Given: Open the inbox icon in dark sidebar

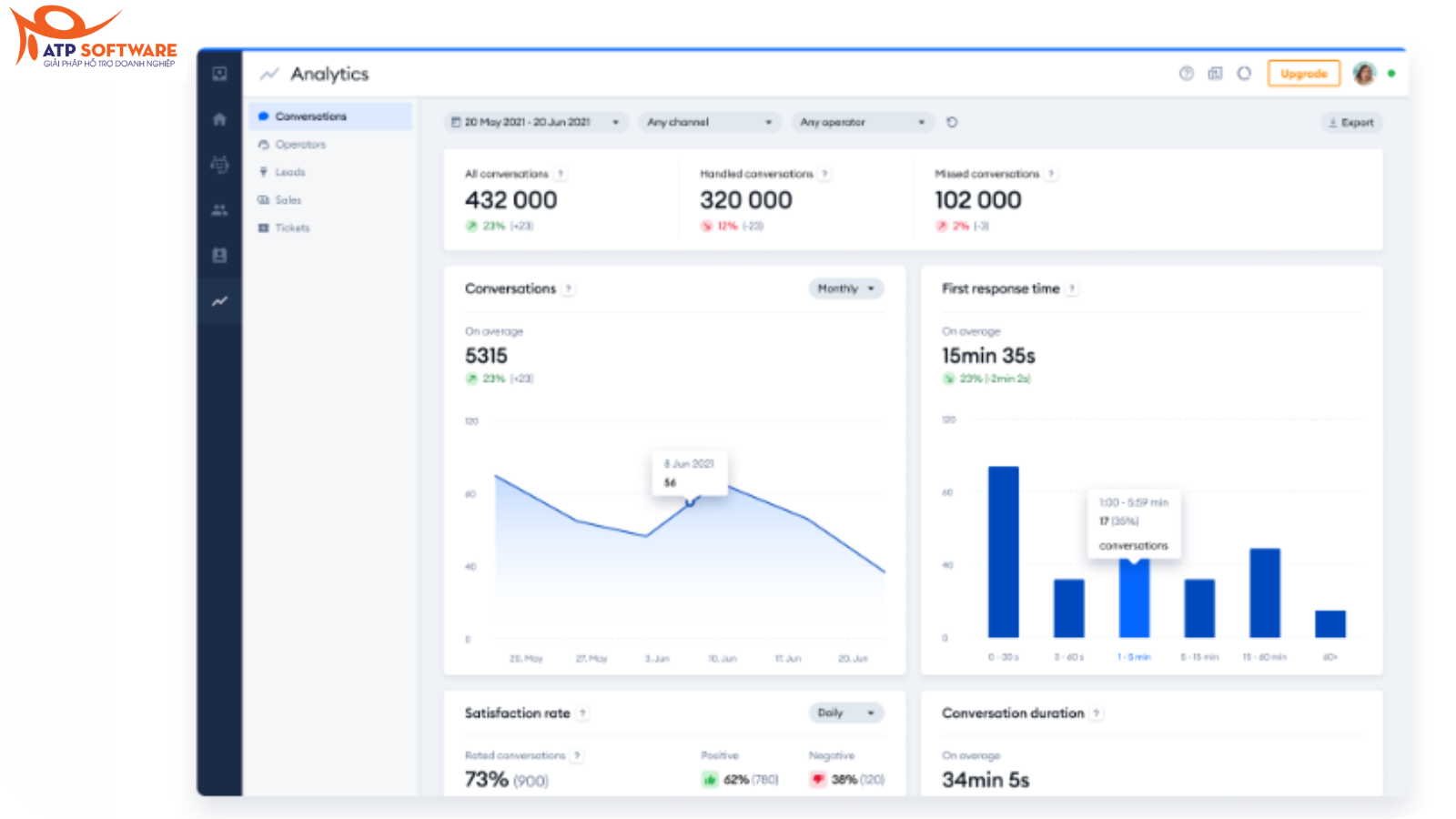Looking at the screenshot, I should 219,74.
